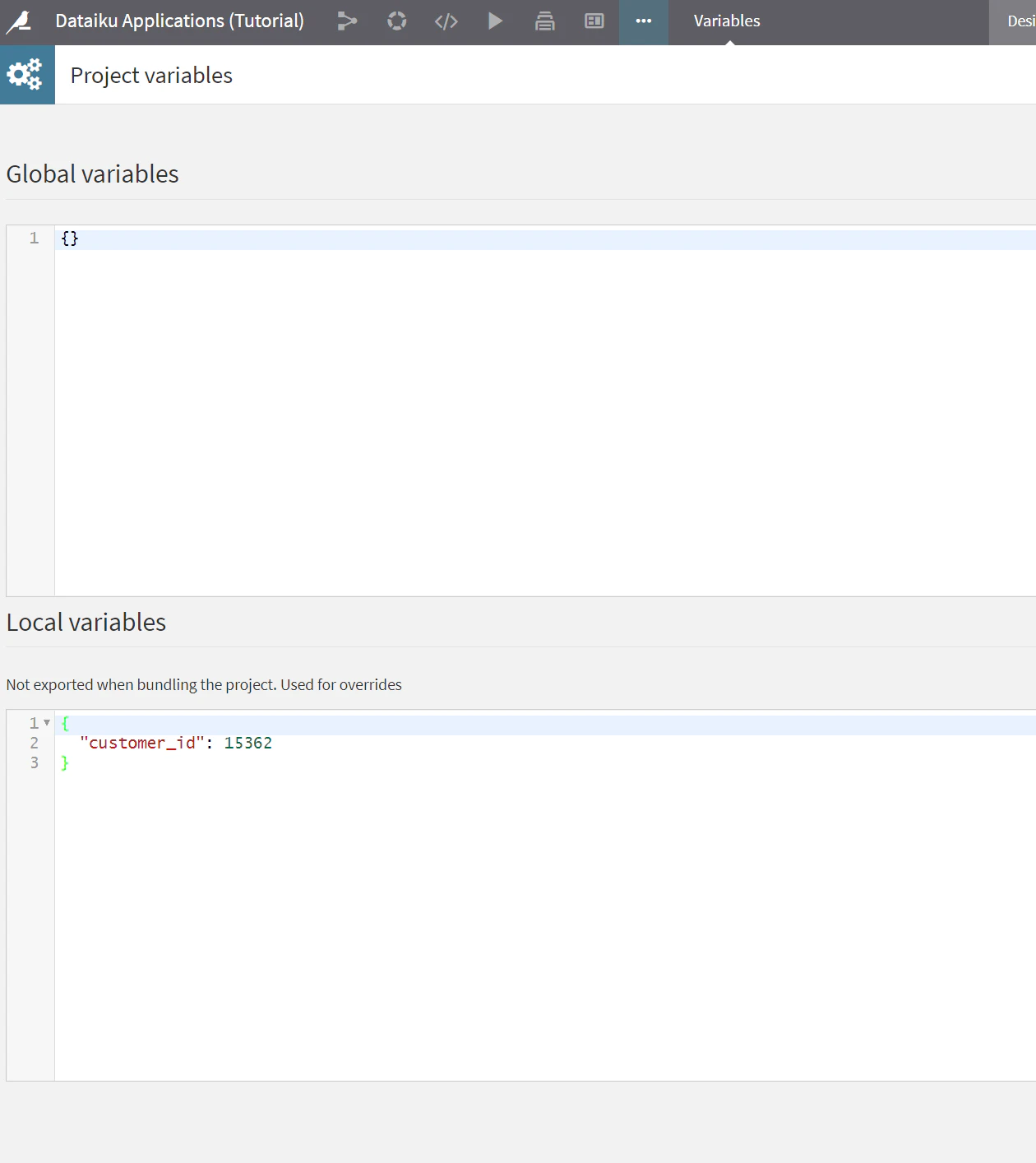
Task: Open the Jobs play icon
Action: (495, 21)
